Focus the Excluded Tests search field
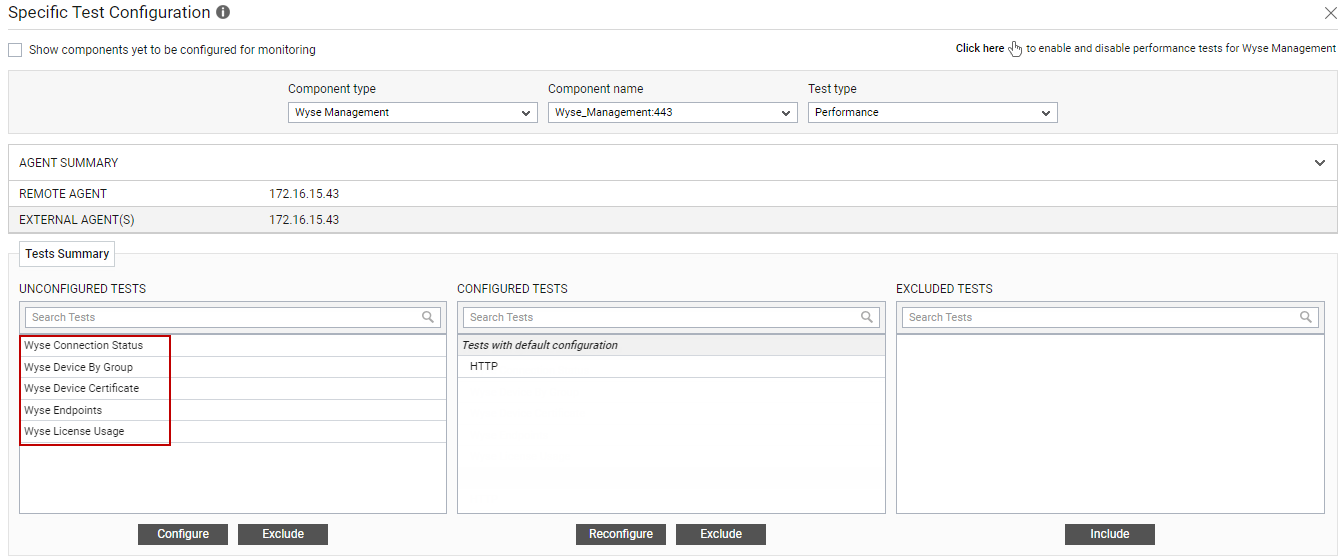This screenshot has height=560, width=1340. (1110, 317)
